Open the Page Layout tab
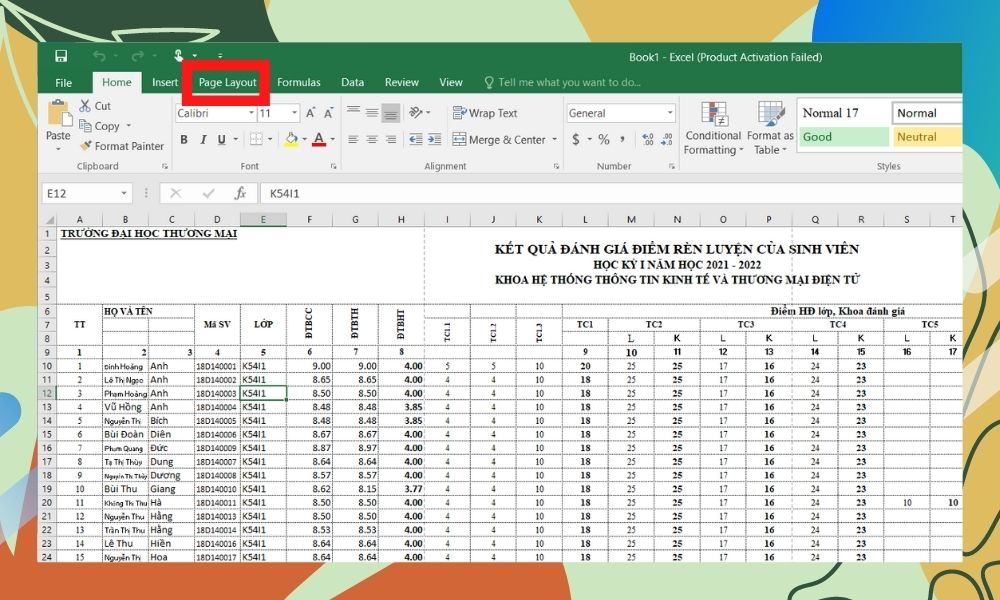The width and height of the screenshot is (1000, 600). pyautogui.click(x=227, y=82)
